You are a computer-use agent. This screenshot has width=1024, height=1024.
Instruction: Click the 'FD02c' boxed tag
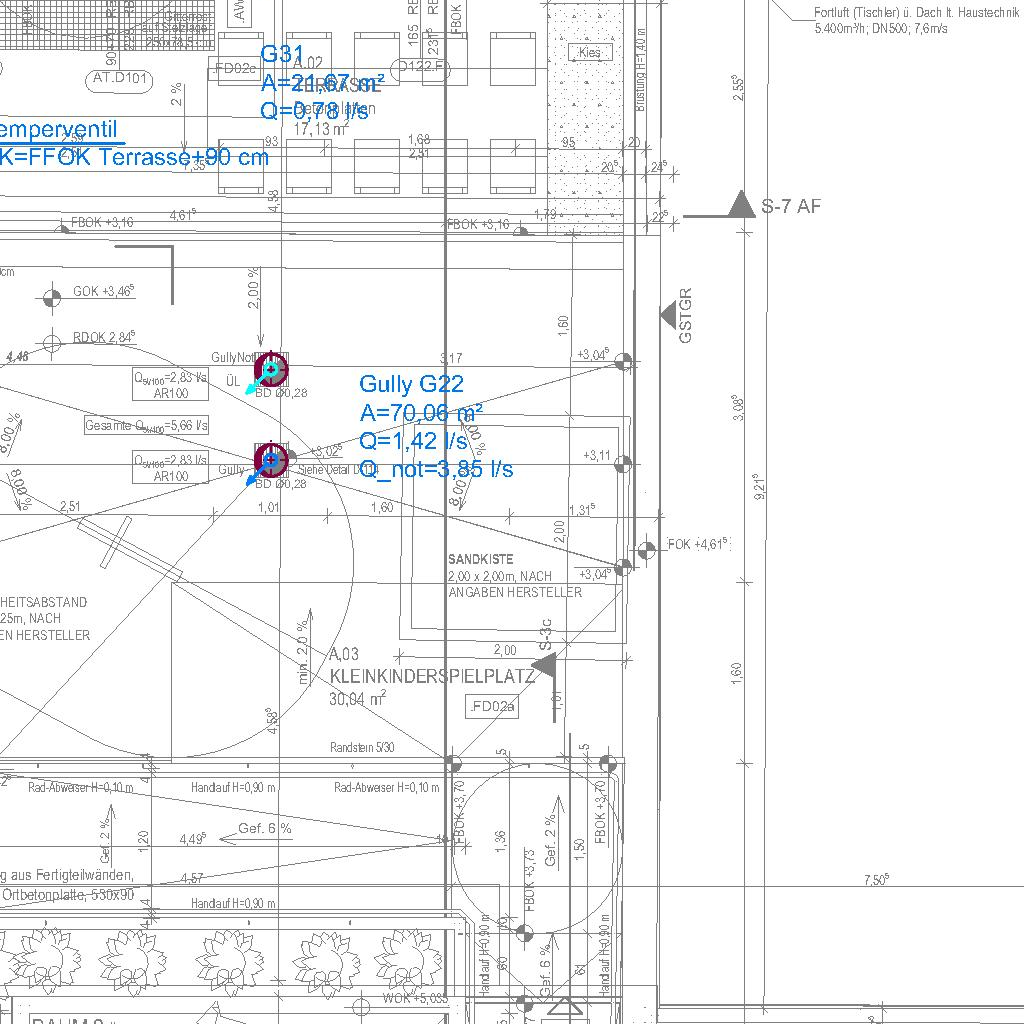coord(234,69)
